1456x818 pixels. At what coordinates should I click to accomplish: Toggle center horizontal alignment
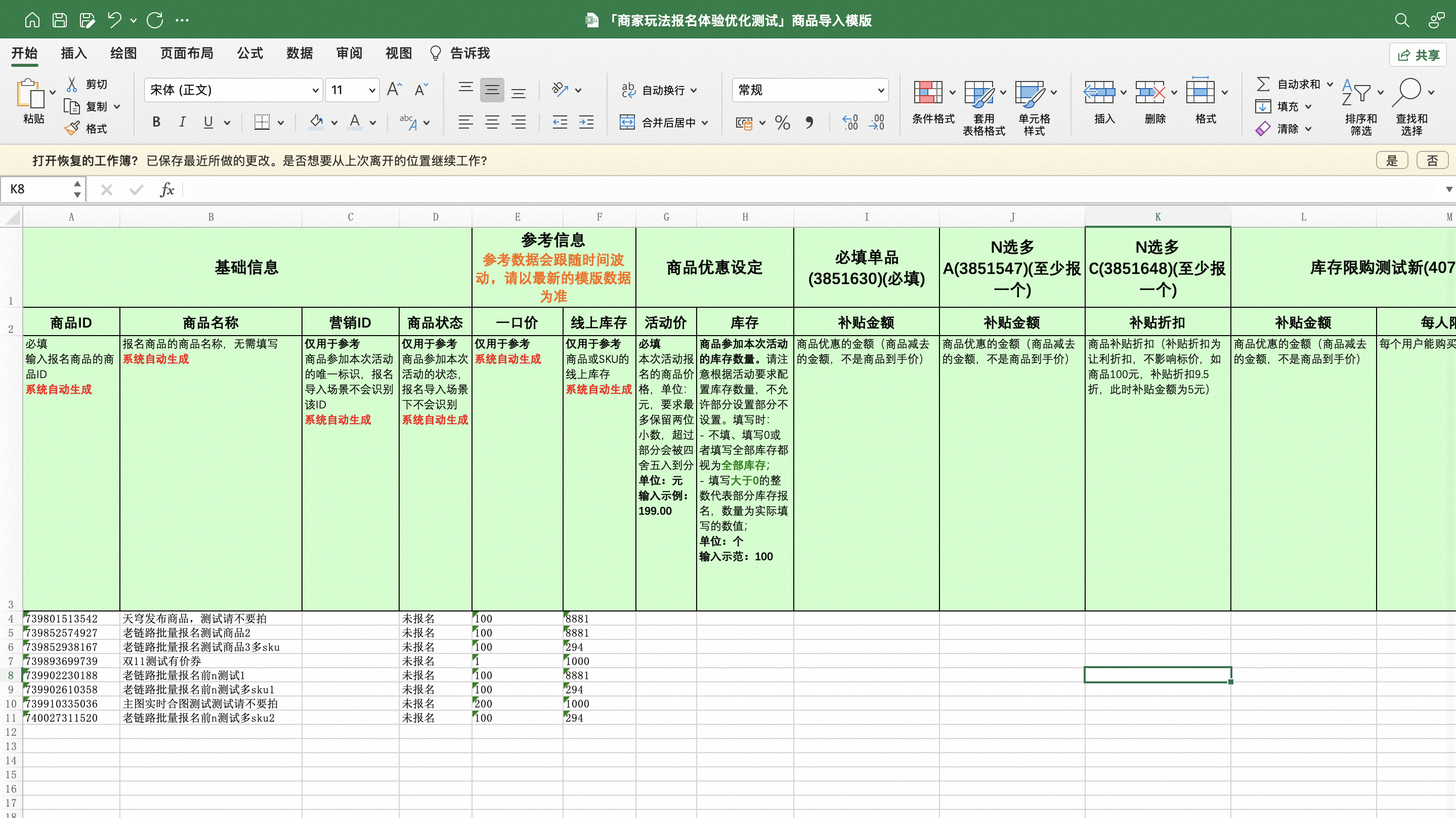[492, 122]
